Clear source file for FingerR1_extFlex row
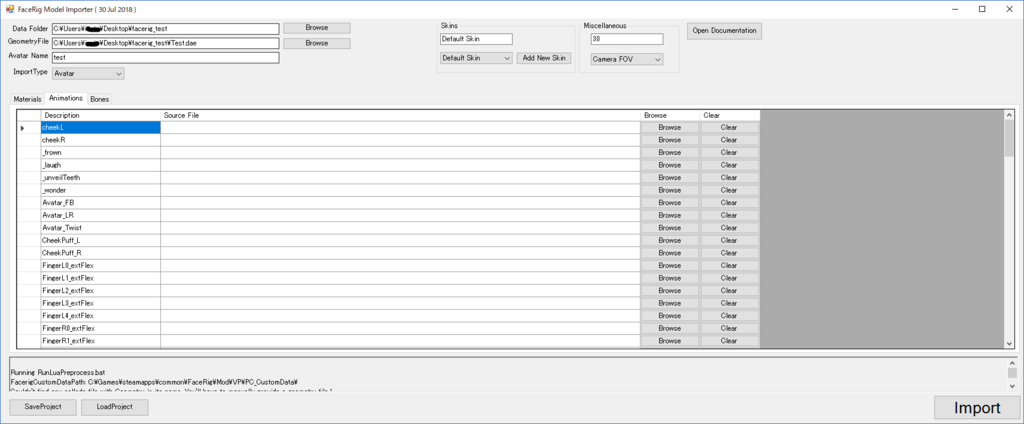Screen dimensions: 1024x424 (x=729, y=341)
